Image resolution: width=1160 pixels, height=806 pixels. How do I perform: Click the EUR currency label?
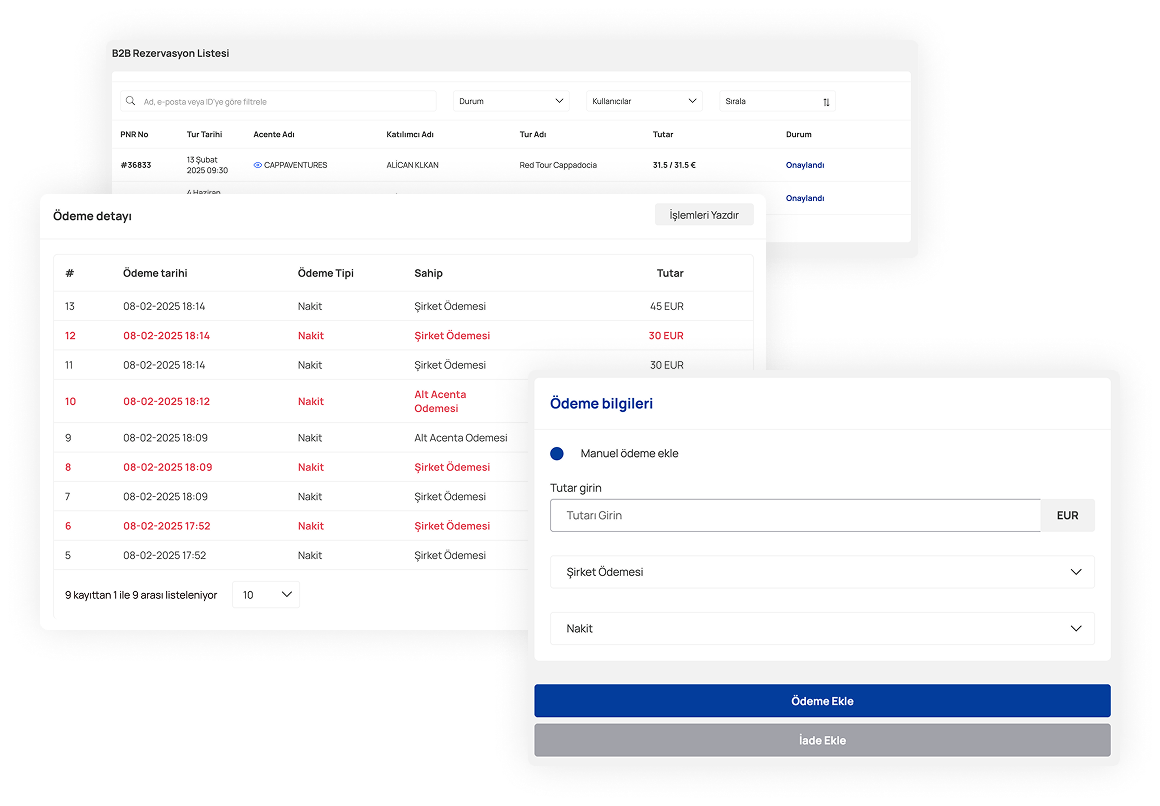tap(1067, 515)
